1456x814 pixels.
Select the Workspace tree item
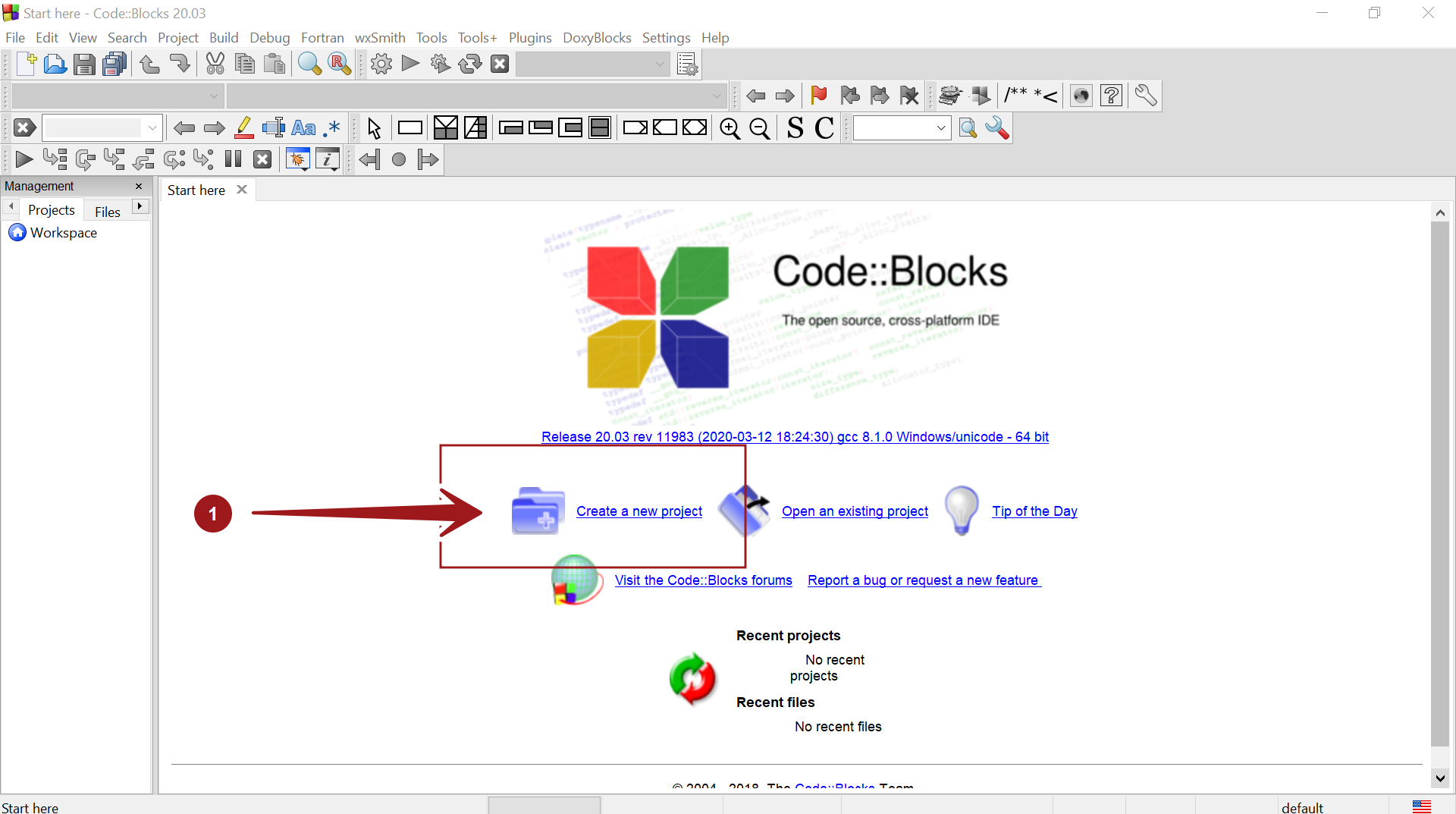(x=64, y=233)
